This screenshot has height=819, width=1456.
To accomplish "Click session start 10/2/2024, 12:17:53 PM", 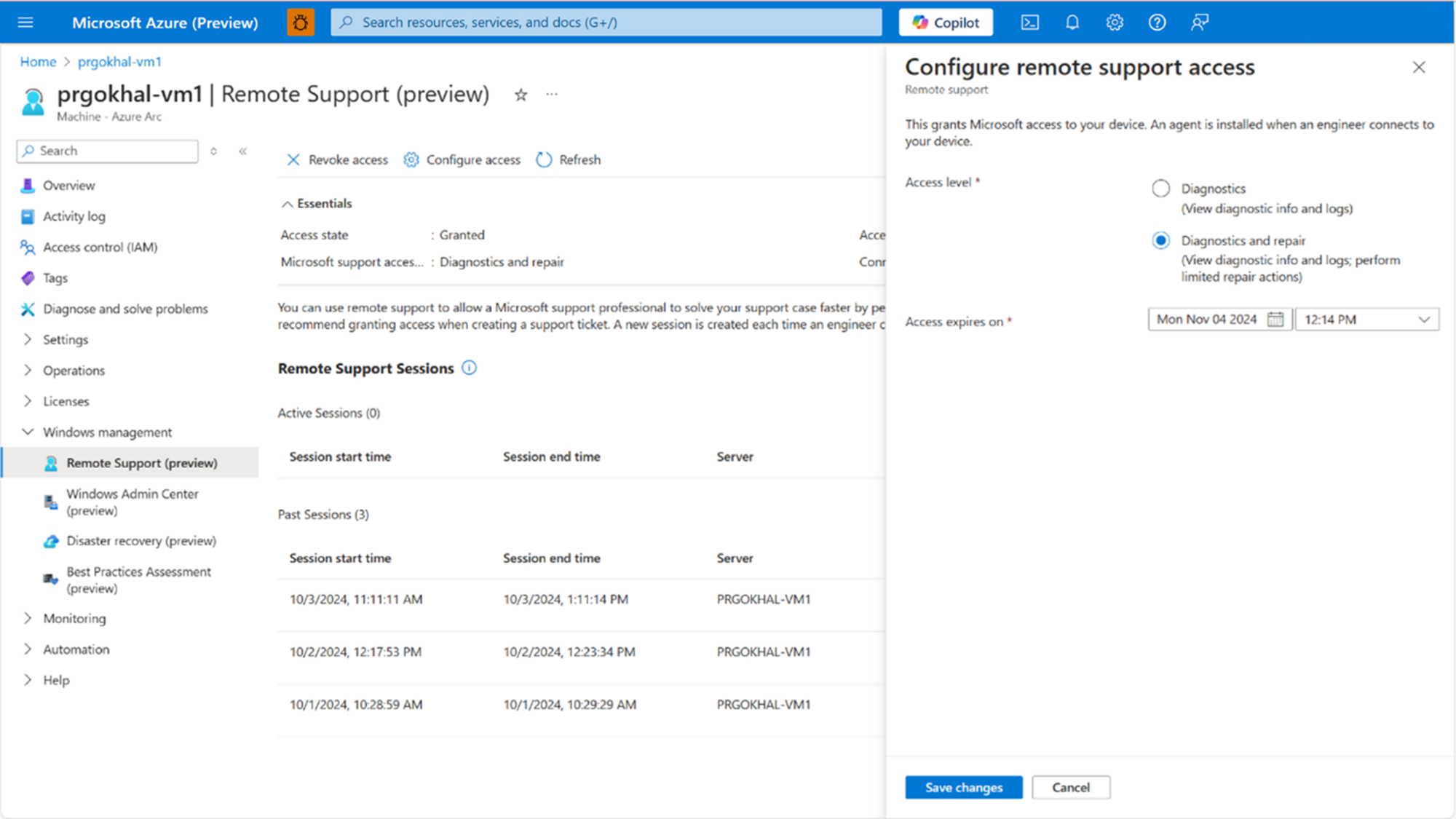I will tap(355, 652).
